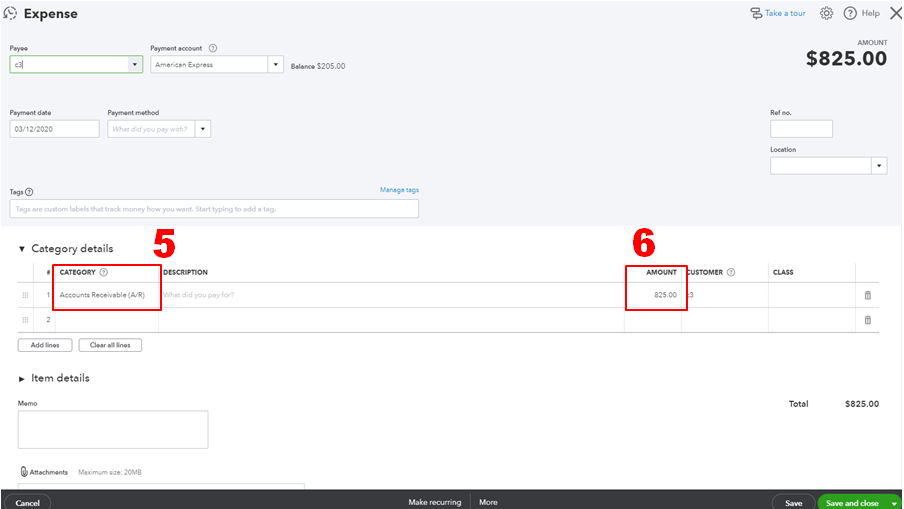
Task: Open the Location dropdown arrow
Action: (x=879, y=166)
